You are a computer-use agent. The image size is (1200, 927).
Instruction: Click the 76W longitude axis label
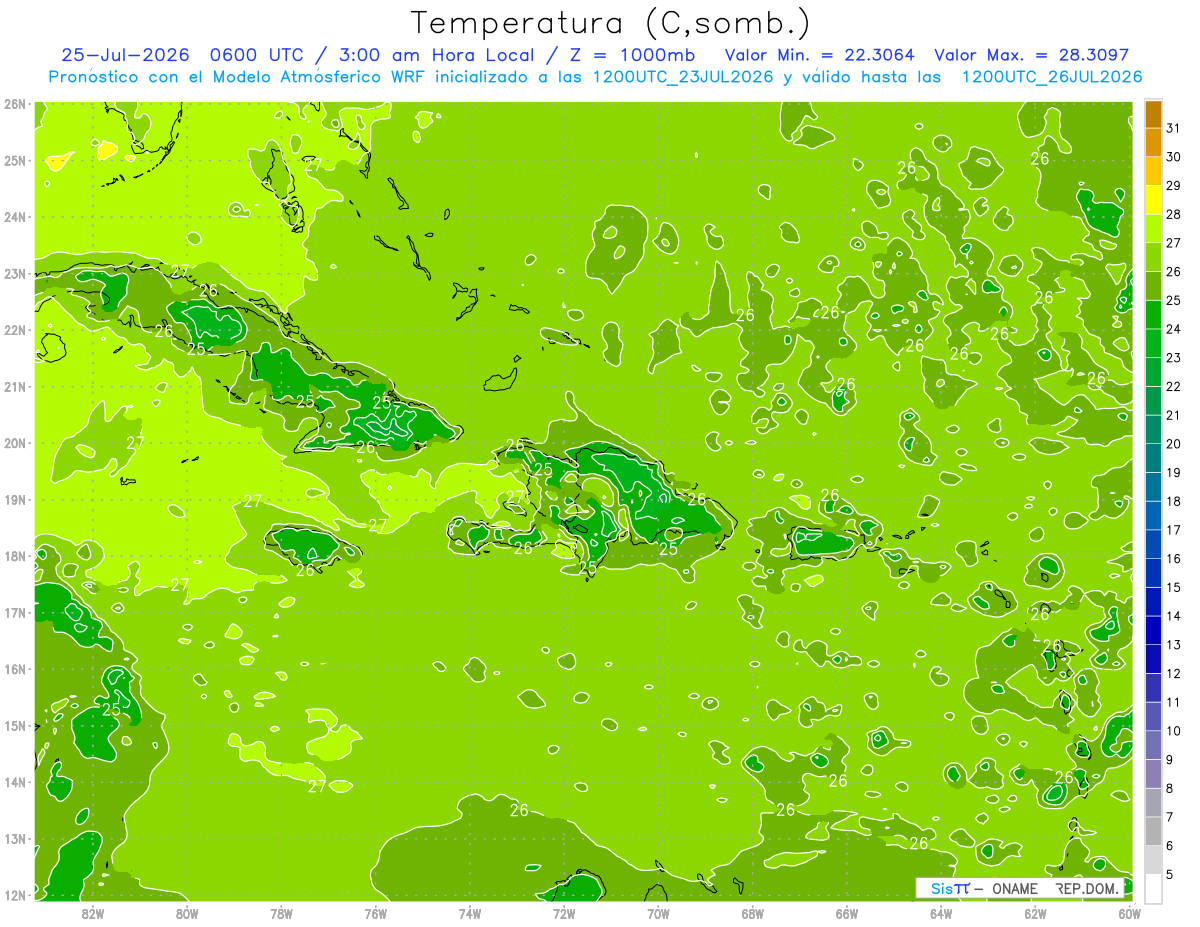[x=376, y=913]
